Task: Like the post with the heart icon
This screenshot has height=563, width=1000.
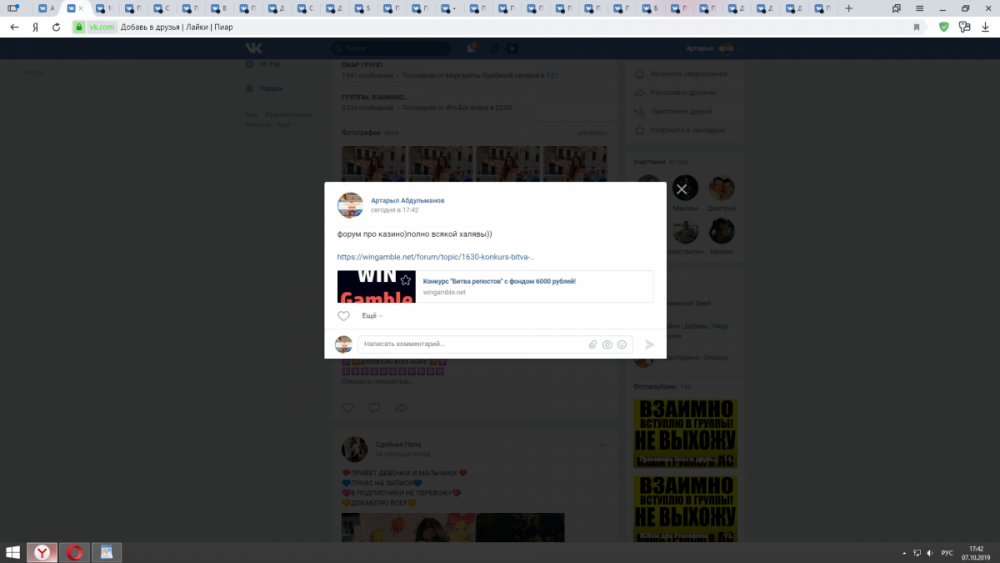Action: [344, 316]
